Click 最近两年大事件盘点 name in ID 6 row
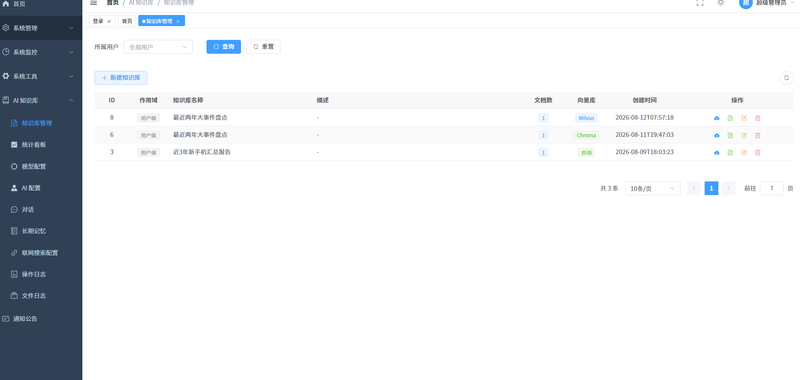Viewport: 800px width, 380px height. (x=200, y=135)
